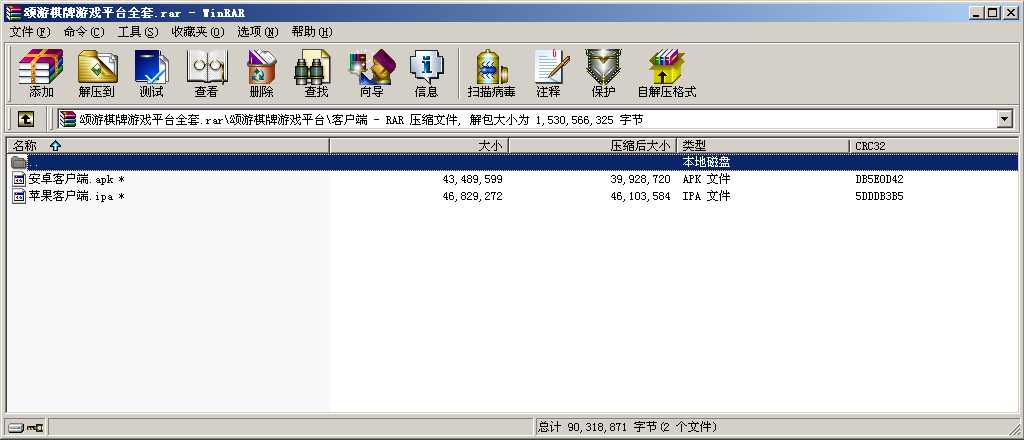
Task: Click the 添加 (Add) toolbar icon
Action: click(x=40, y=73)
